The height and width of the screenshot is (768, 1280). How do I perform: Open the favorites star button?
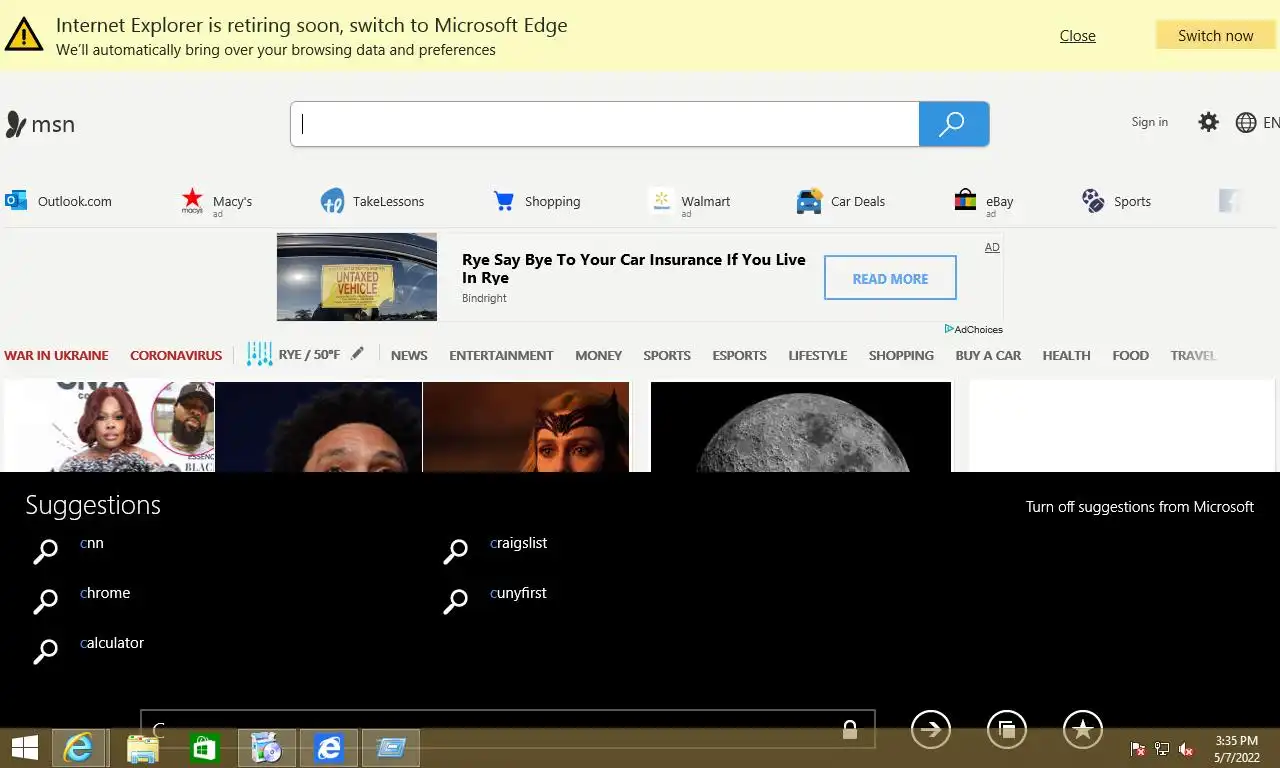click(1083, 730)
